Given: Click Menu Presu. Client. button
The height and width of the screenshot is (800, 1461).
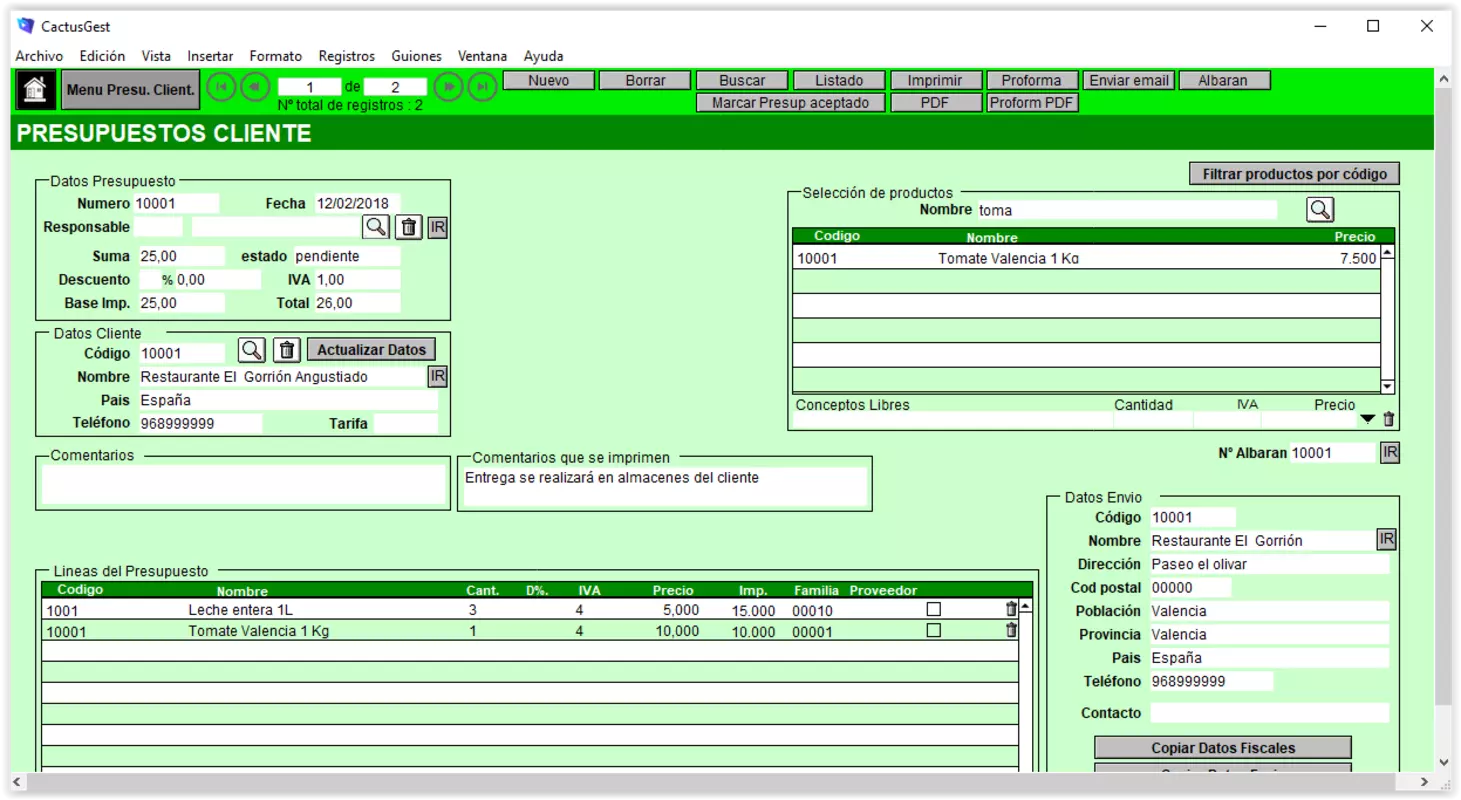Looking at the screenshot, I should tap(130, 90).
